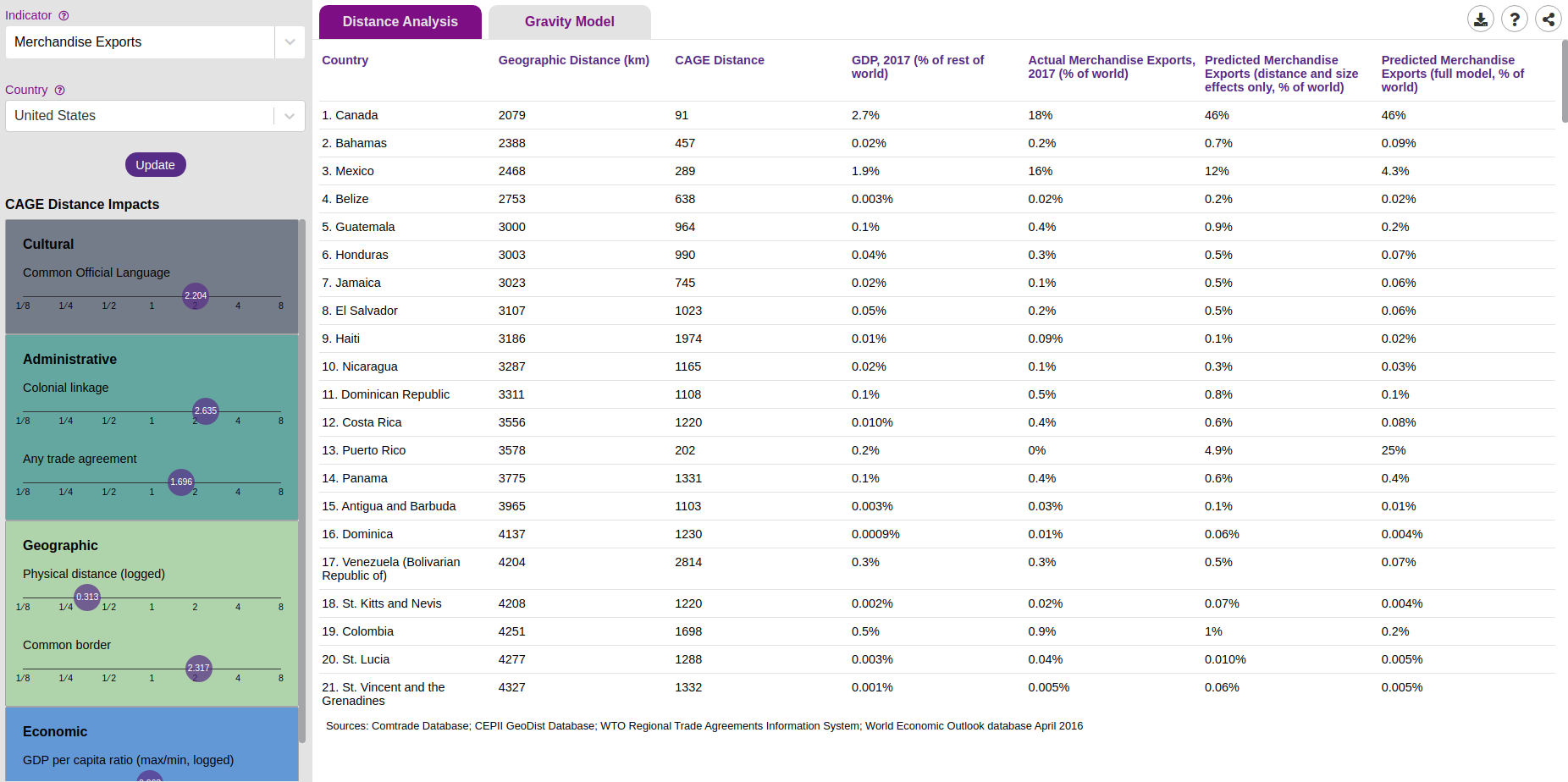Screen dimensions: 1568x782
Task: Open the United States country dropdown
Action: point(290,116)
